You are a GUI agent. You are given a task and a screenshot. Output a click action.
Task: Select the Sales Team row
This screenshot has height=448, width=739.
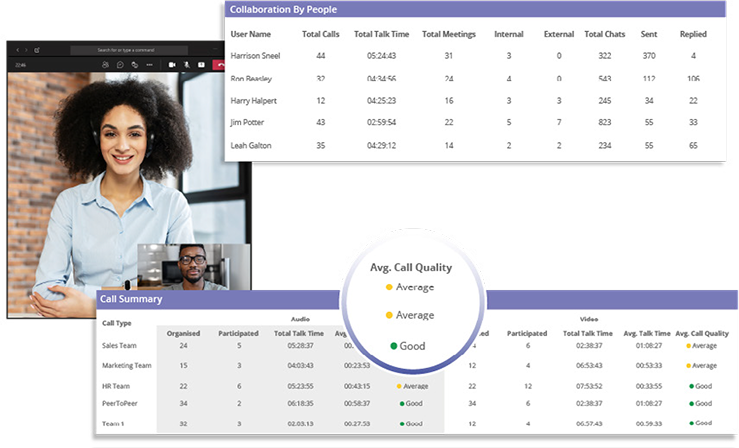click(x=119, y=345)
